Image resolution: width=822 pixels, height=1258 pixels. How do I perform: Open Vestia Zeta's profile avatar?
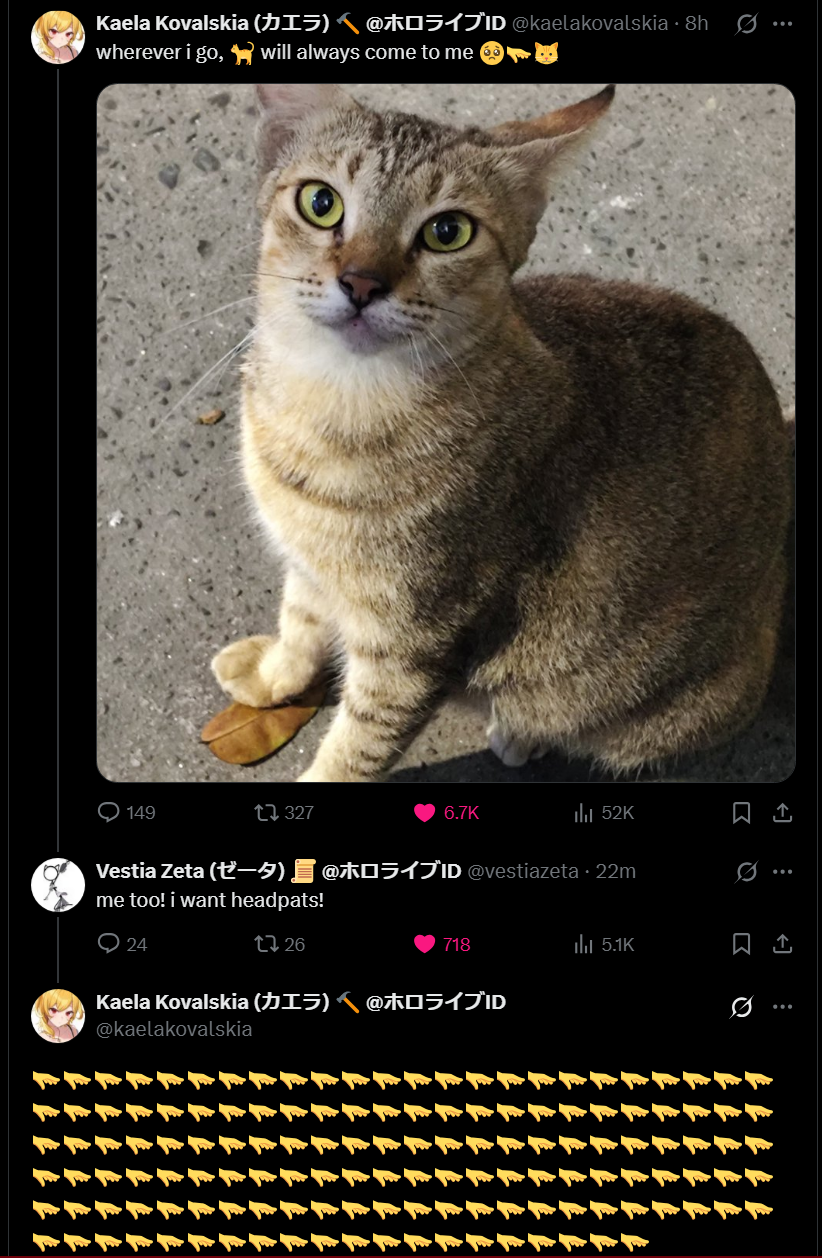click(58, 885)
